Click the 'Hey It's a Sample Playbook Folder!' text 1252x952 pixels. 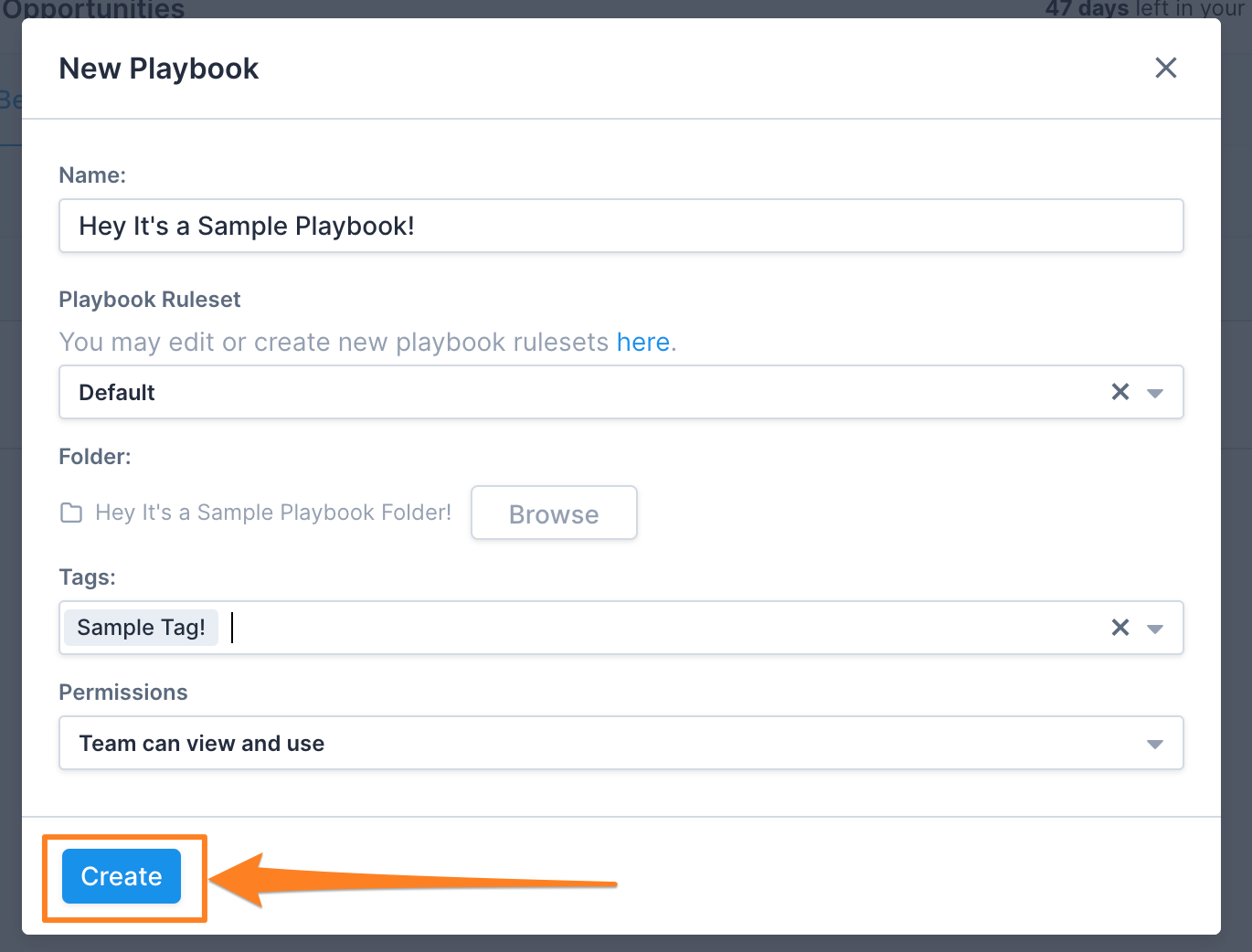(x=273, y=513)
